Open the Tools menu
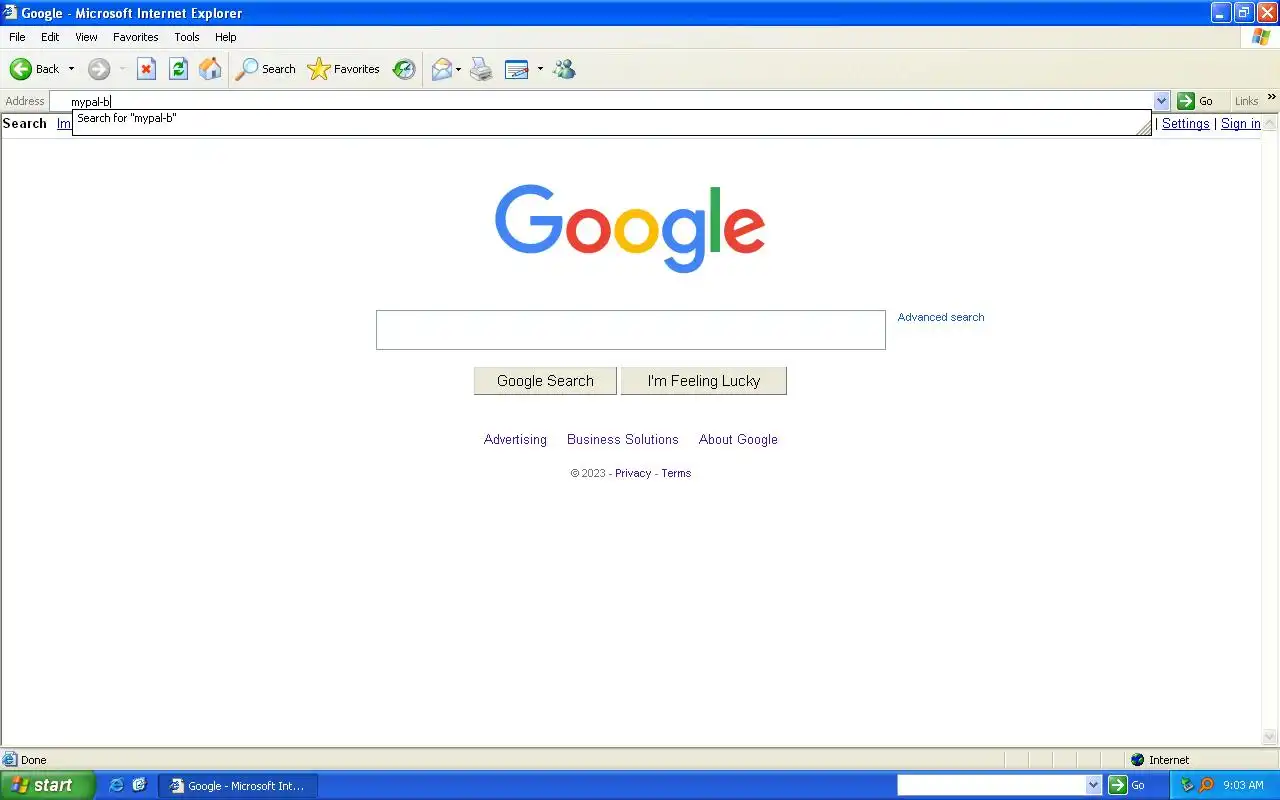 tap(187, 37)
